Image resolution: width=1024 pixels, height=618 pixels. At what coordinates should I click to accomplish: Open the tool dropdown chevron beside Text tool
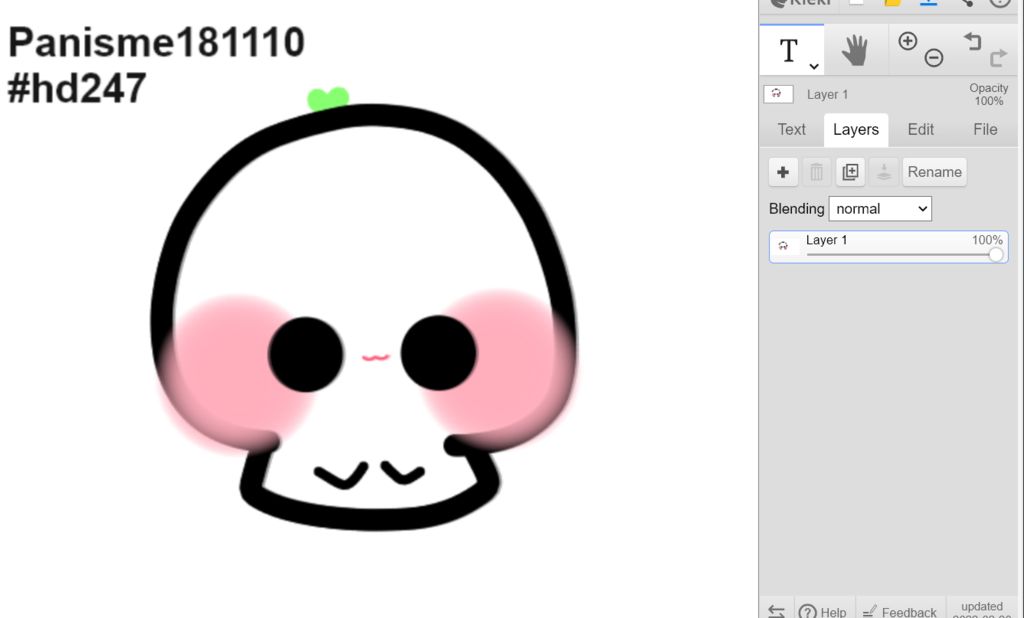tap(814, 66)
